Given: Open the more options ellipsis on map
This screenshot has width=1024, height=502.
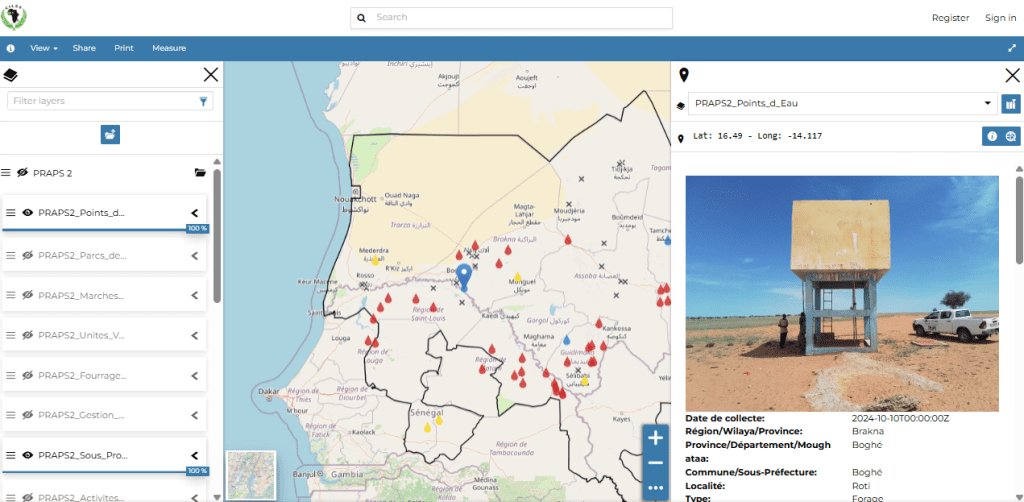Looking at the screenshot, I should click(x=655, y=488).
